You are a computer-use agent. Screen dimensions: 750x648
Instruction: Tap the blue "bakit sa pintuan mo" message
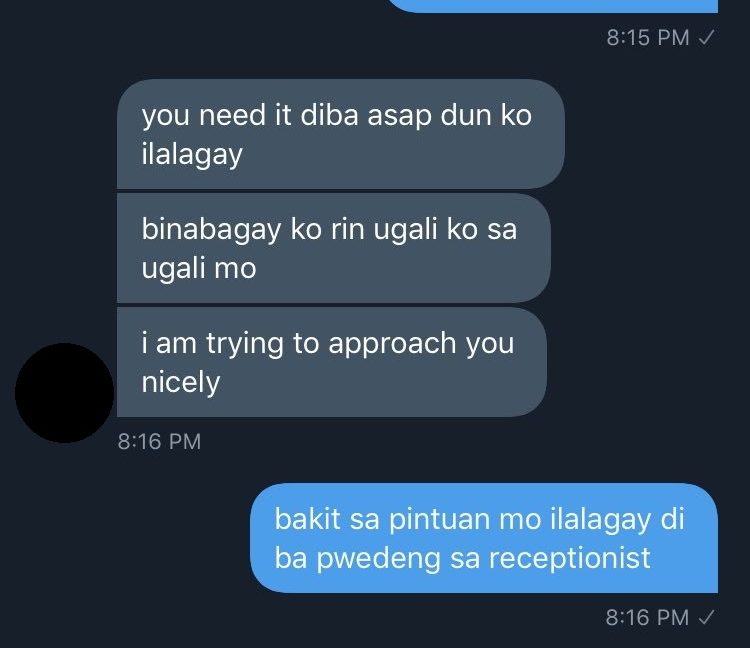point(484,538)
